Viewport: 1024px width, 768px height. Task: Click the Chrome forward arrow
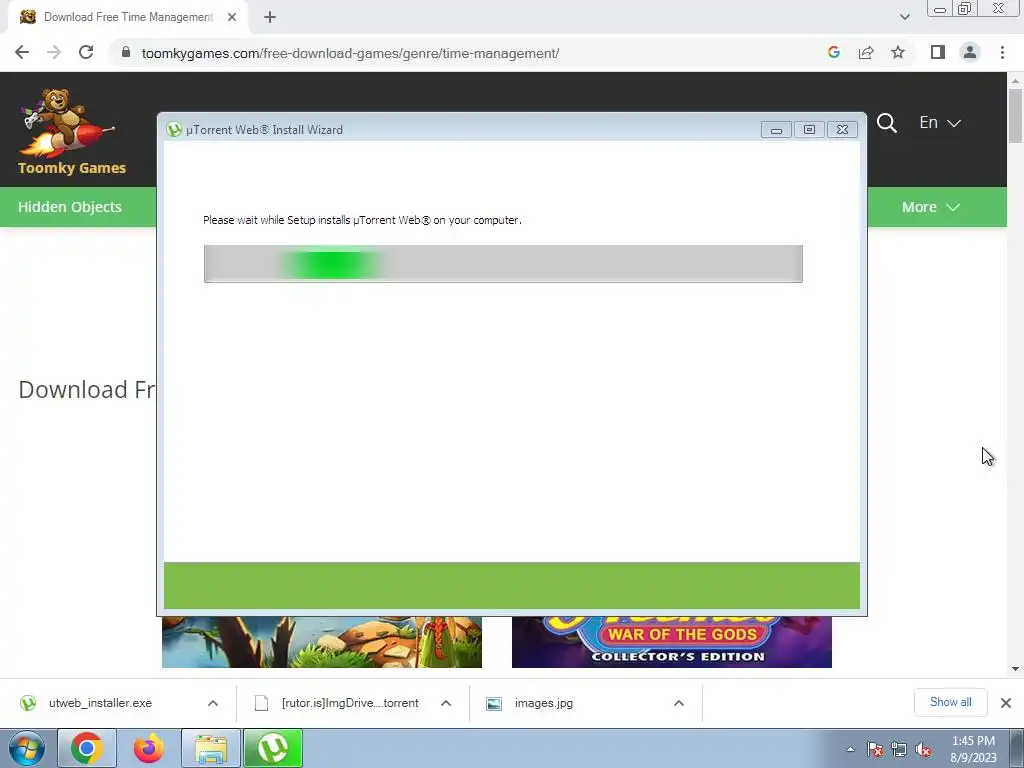tap(54, 53)
